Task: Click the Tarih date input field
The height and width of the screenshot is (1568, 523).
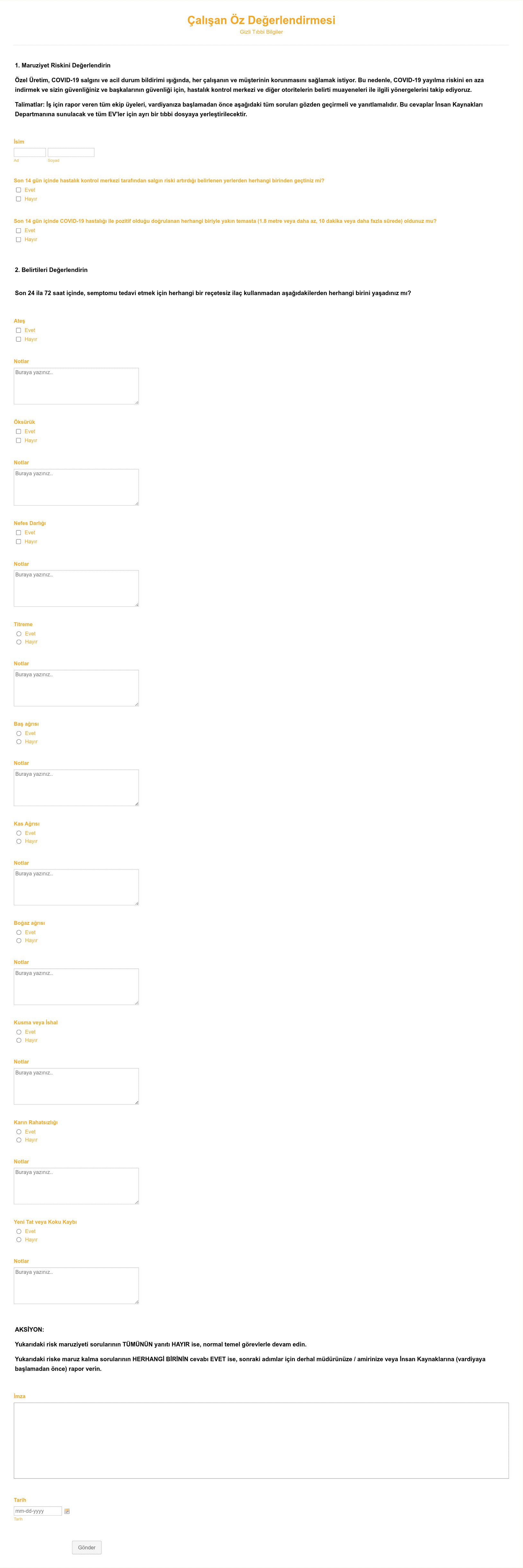Action: coord(38,1511)
